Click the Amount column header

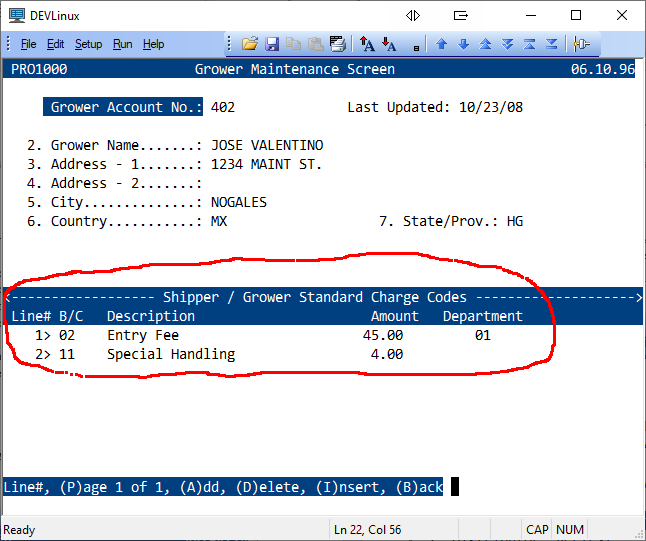395,316
